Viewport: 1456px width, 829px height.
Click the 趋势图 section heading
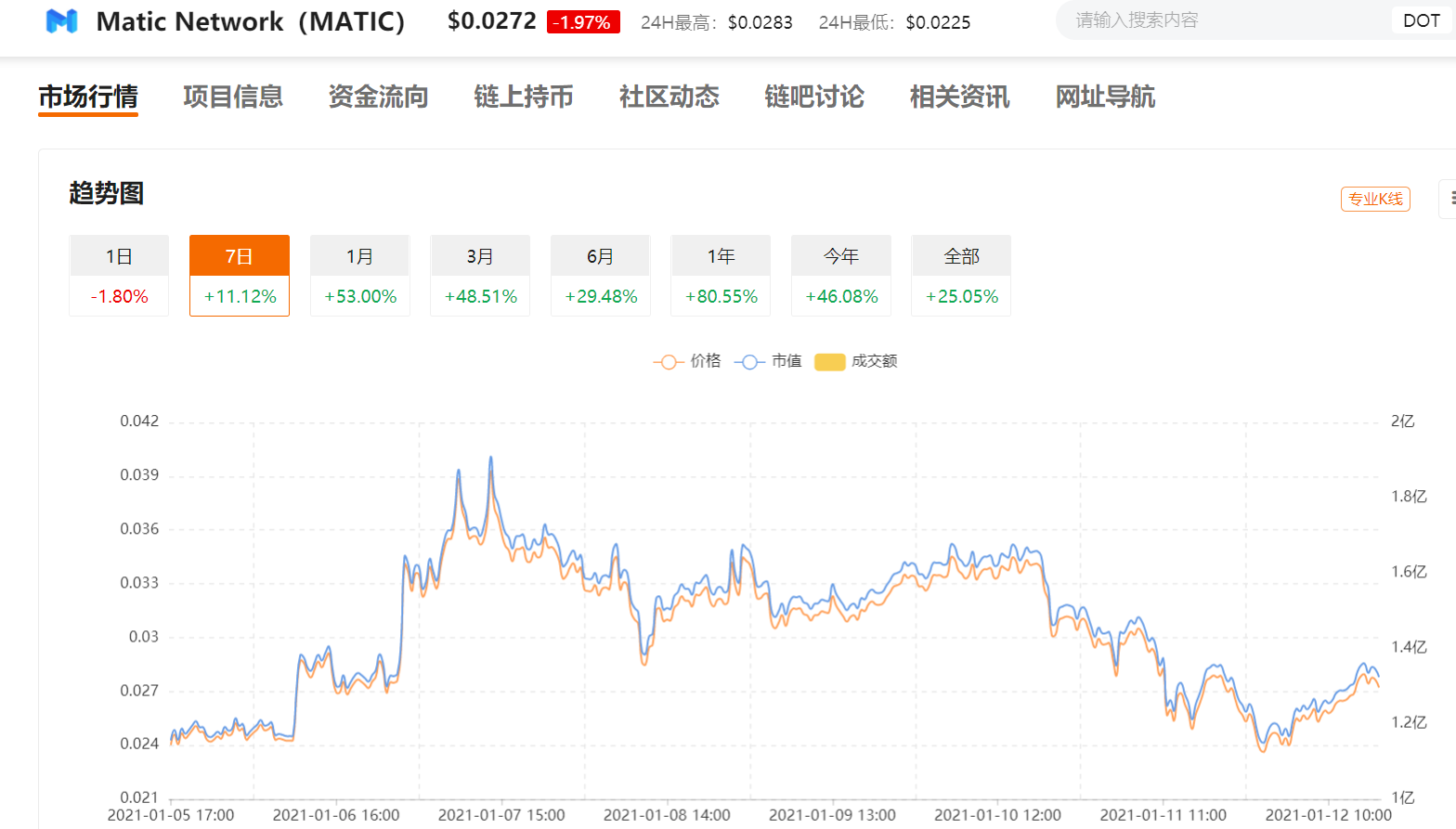click(107, 193)
